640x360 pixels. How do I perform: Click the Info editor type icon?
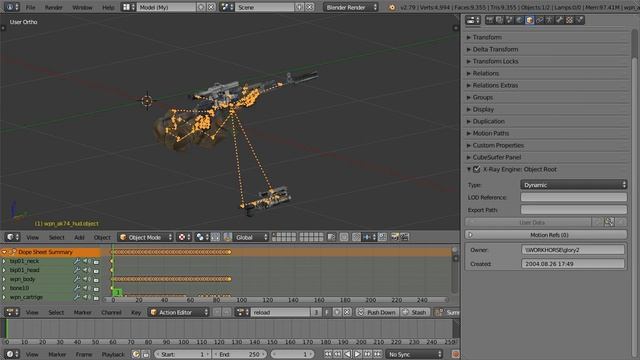(11, 7)
